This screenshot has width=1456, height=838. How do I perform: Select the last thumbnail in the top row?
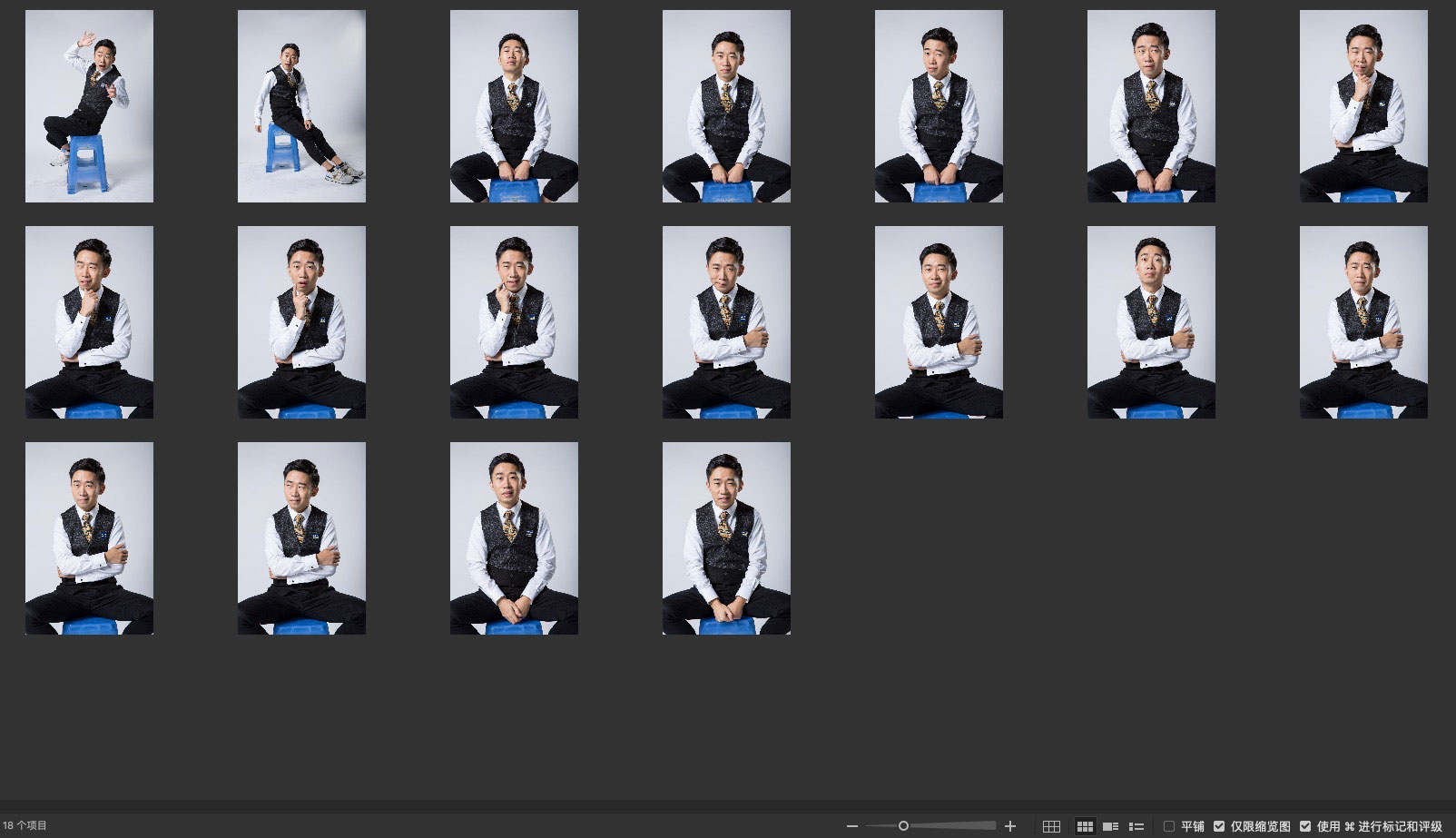pyautogui.click(x=1363, y=106)
